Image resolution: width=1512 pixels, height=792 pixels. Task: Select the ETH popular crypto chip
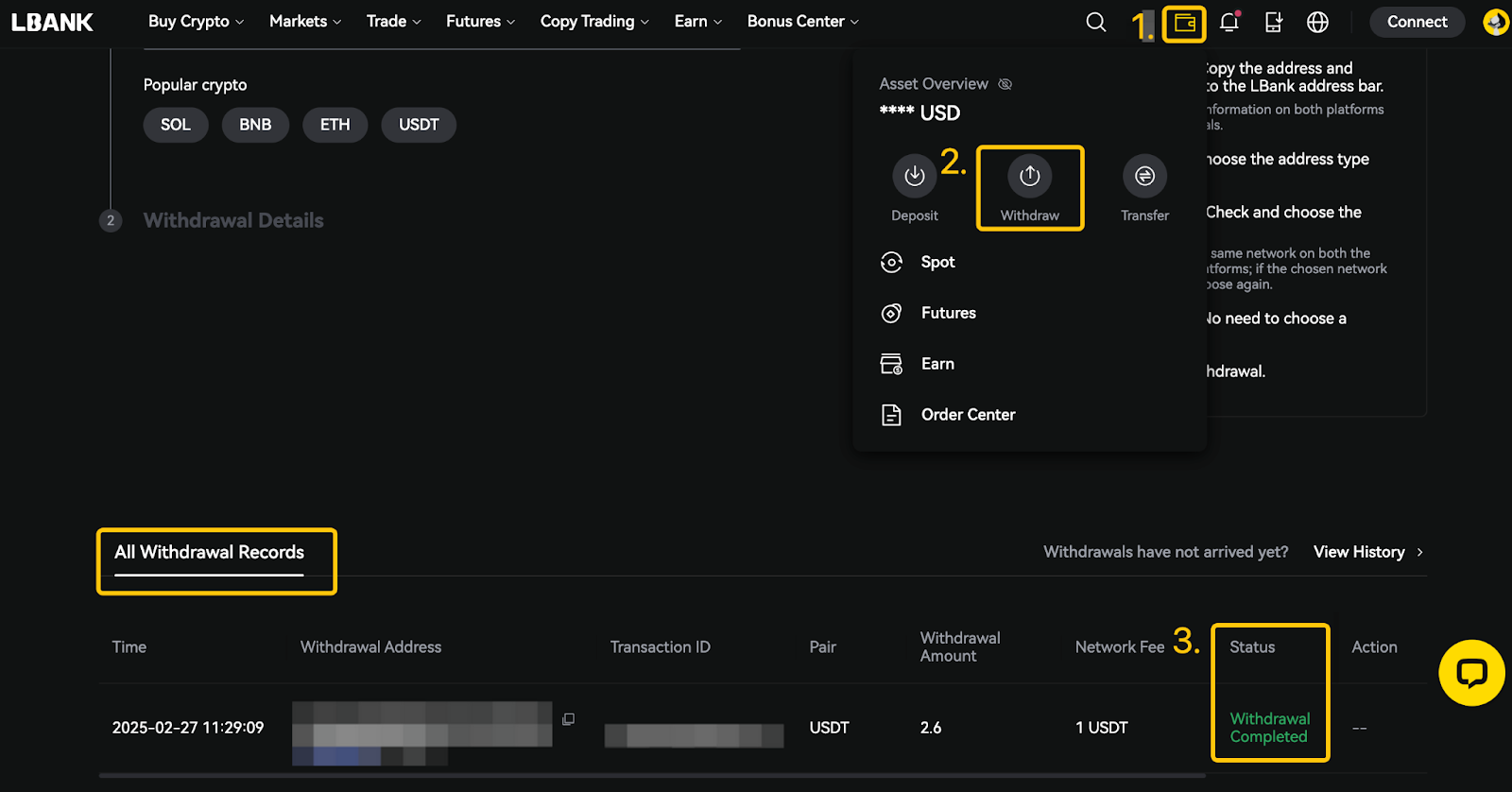(335, 125)
